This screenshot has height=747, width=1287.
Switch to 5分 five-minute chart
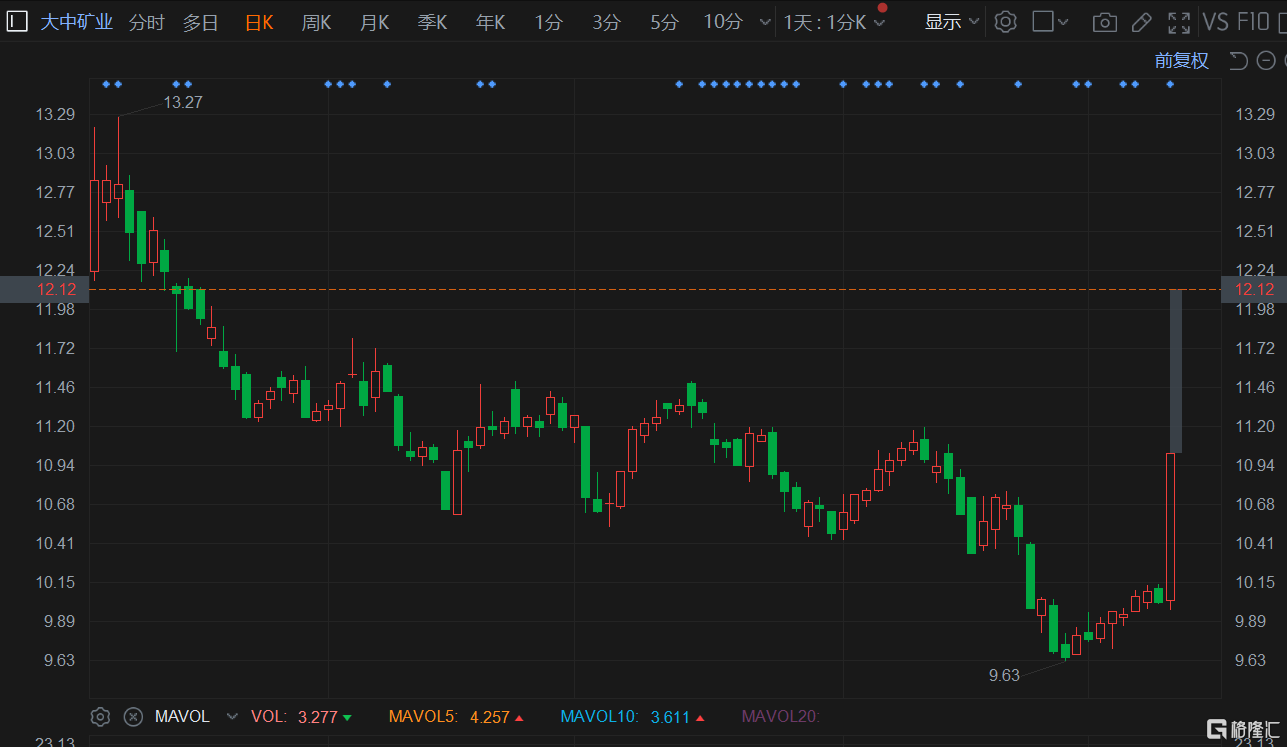[664, 22]
